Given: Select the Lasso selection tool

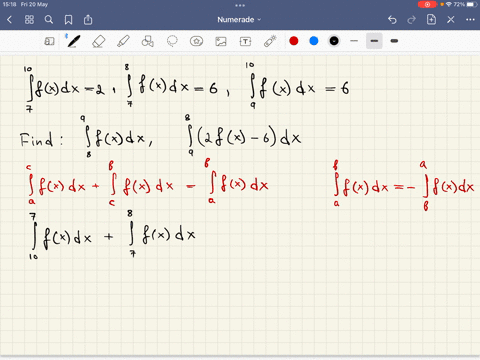Looking at the screenshot, I should 172,41.
